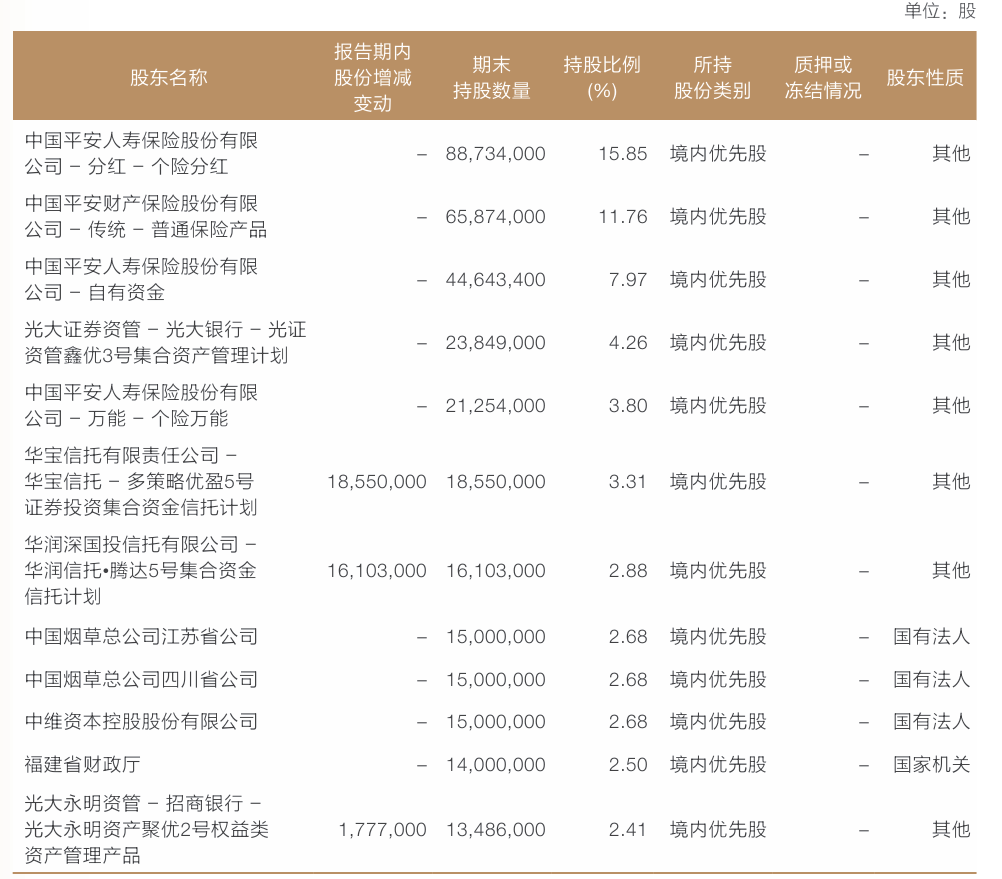Viewport: 1002px width, 879px height.
Task: Click the 股东名称 column header
Action: pos(169,78)
